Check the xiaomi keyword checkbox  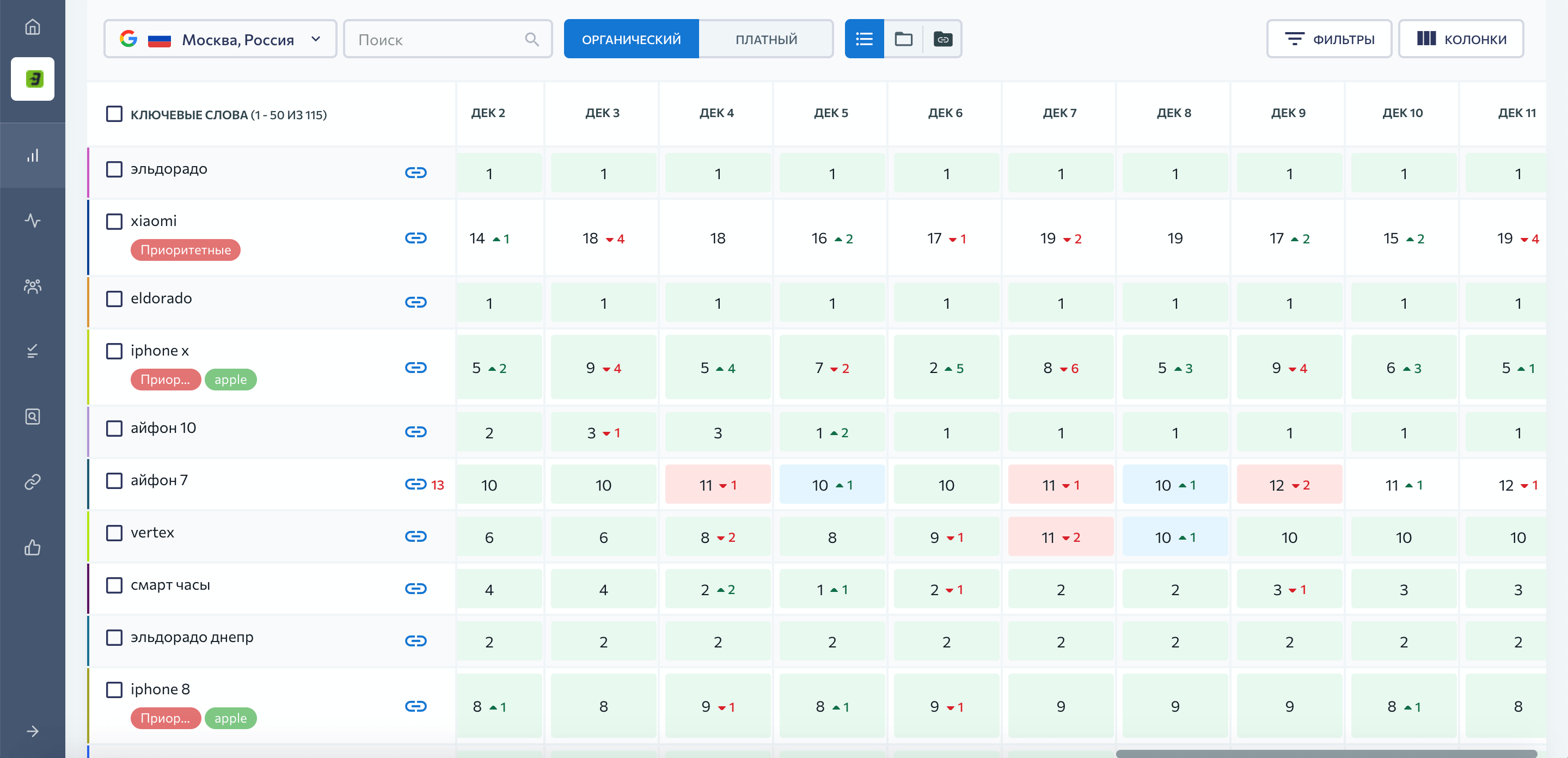114,222
